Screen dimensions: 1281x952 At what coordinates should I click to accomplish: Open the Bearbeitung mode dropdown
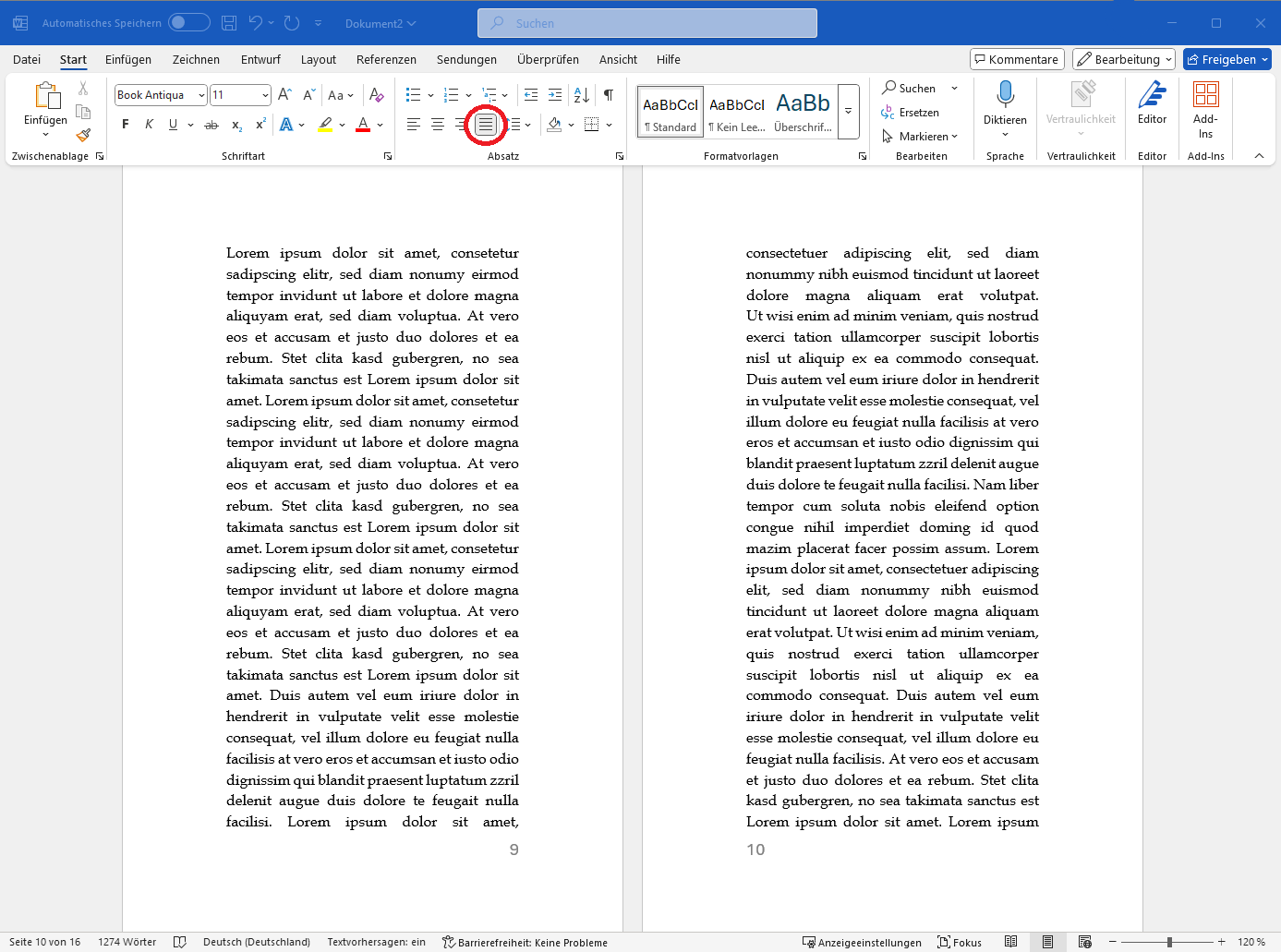(1124, 59)
